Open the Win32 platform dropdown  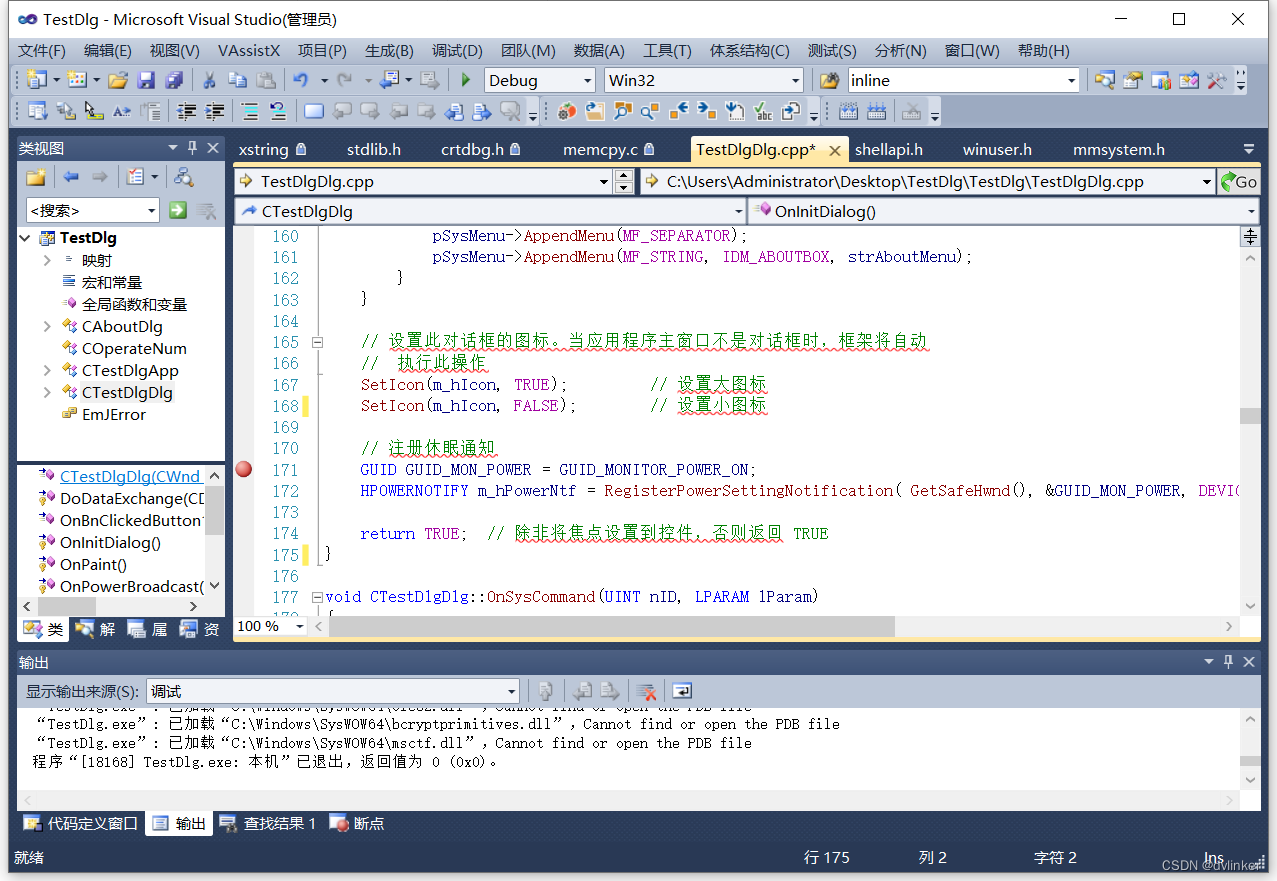pos(796,81)
